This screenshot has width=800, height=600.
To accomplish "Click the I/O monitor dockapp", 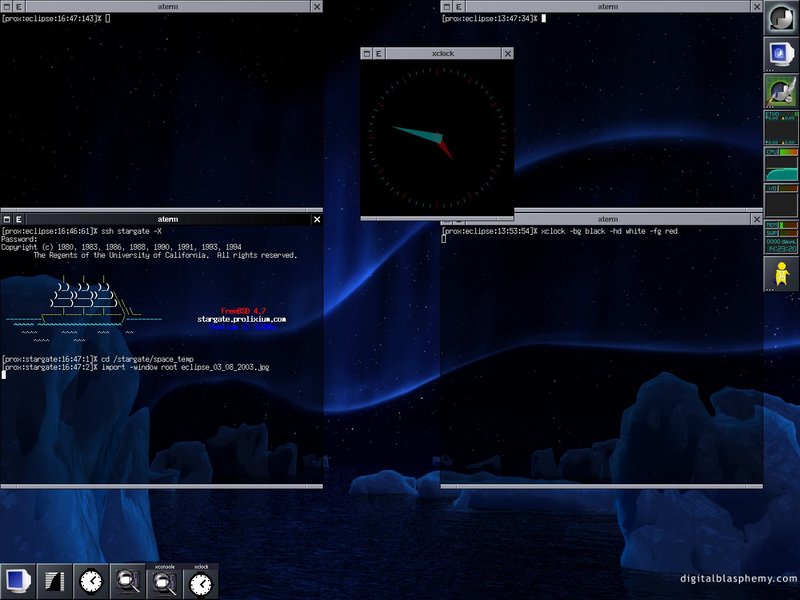I will (781, 201).
